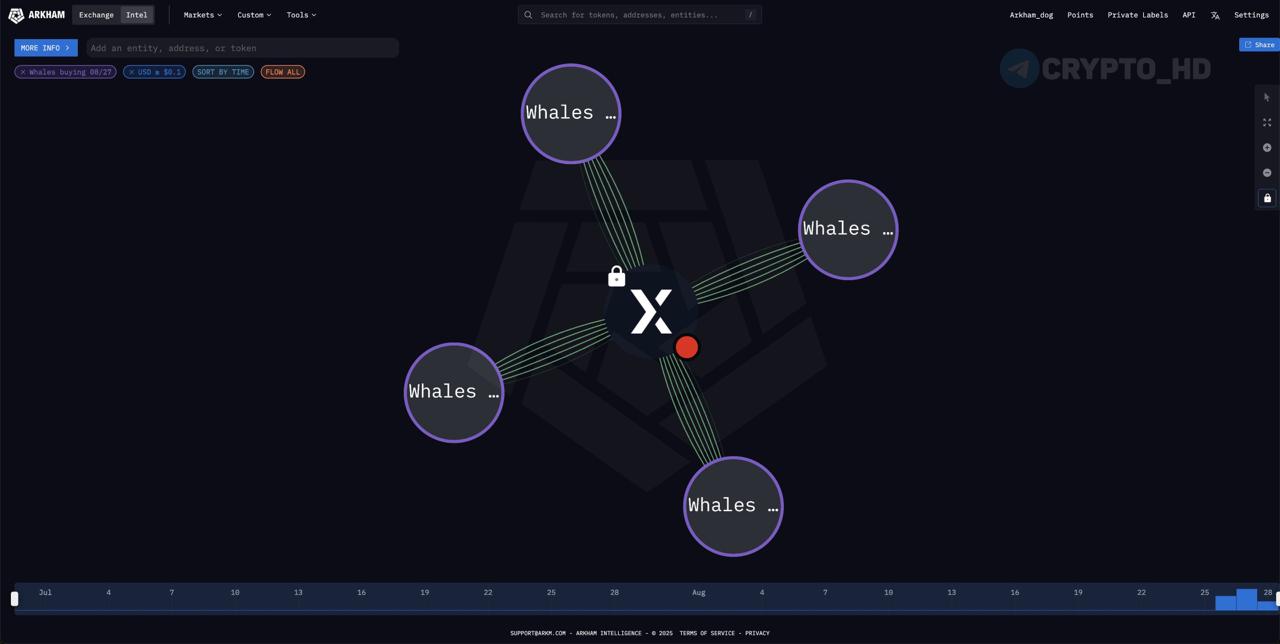Switch to the Intel mode
The height and width of the screenshot is (644, 1280).
(x=136, y=15)
